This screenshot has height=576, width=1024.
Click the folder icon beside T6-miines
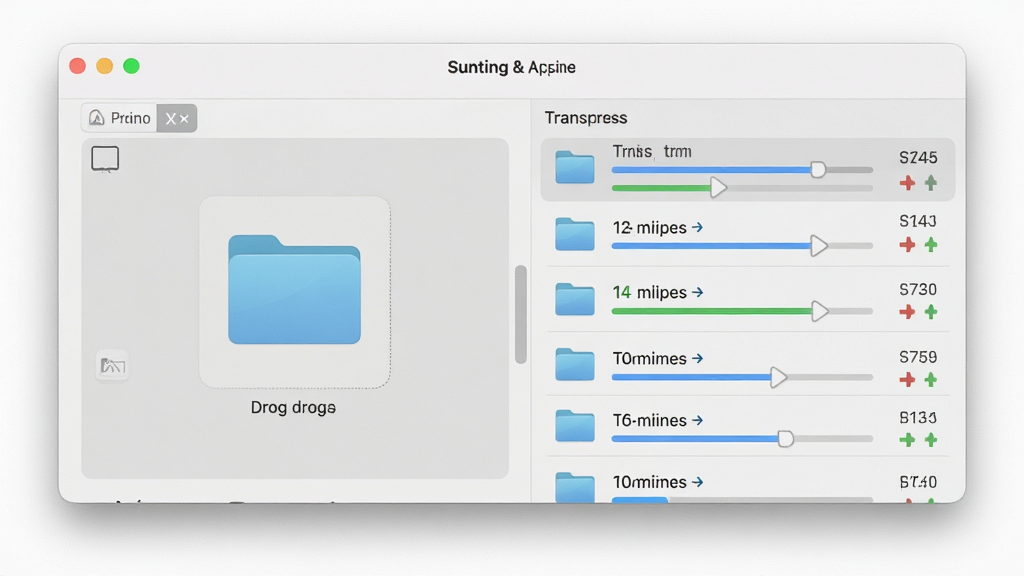coord(575,426)
